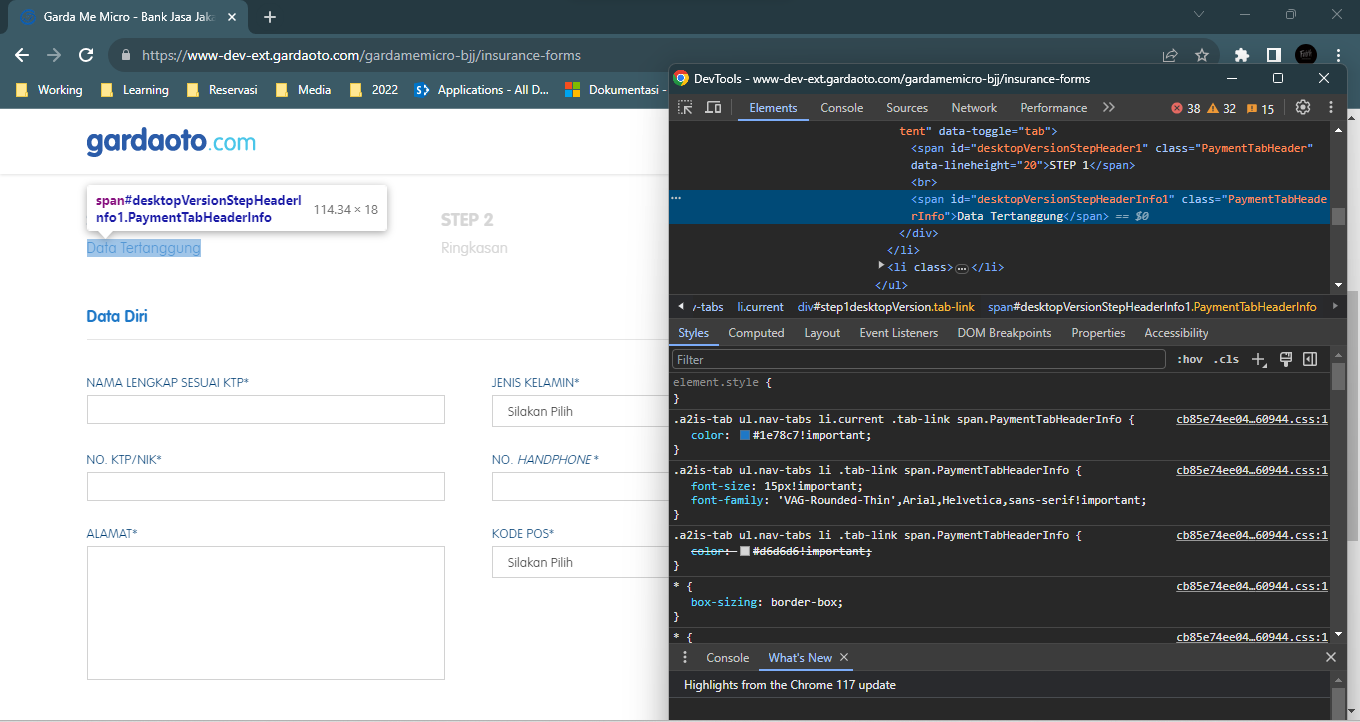Open the first cb85e74ee04 css source link
Screen dimensions: 1360x722
(1252, 420)
